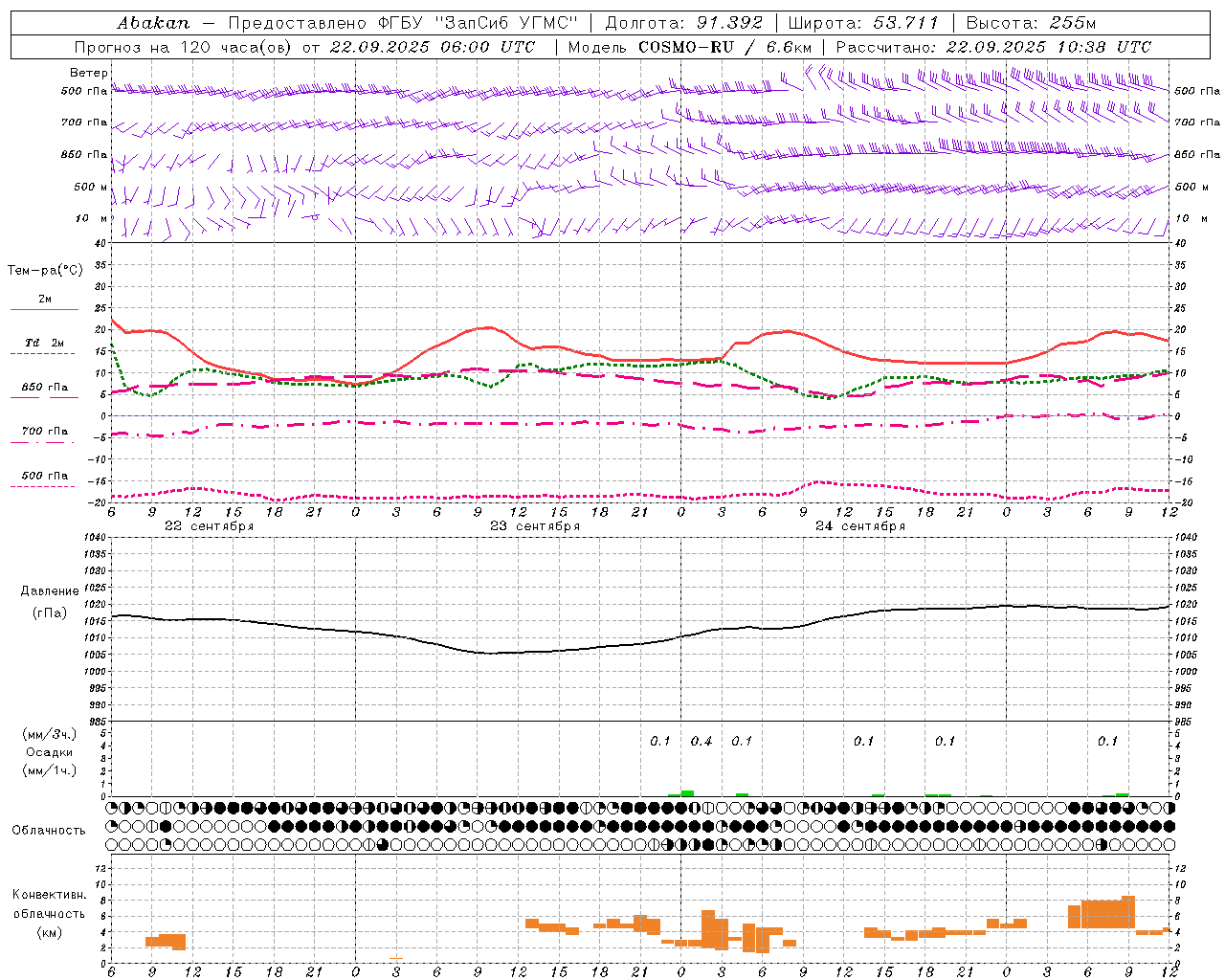
Task: Click the Td 2м dew point legend entry
Action: [45, 343]
